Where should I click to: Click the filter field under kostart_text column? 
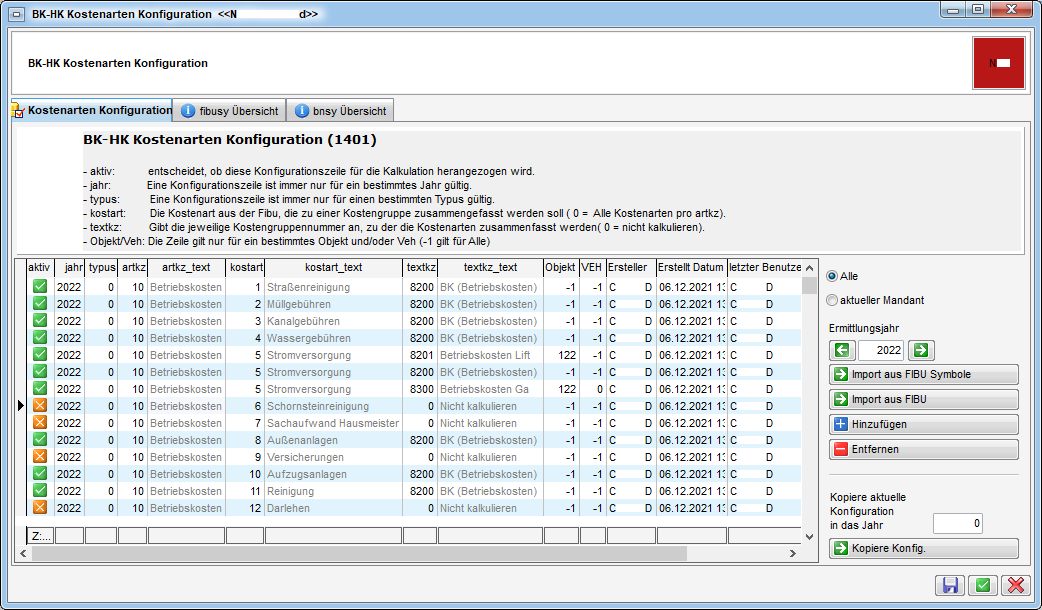[x=333, y=536]
